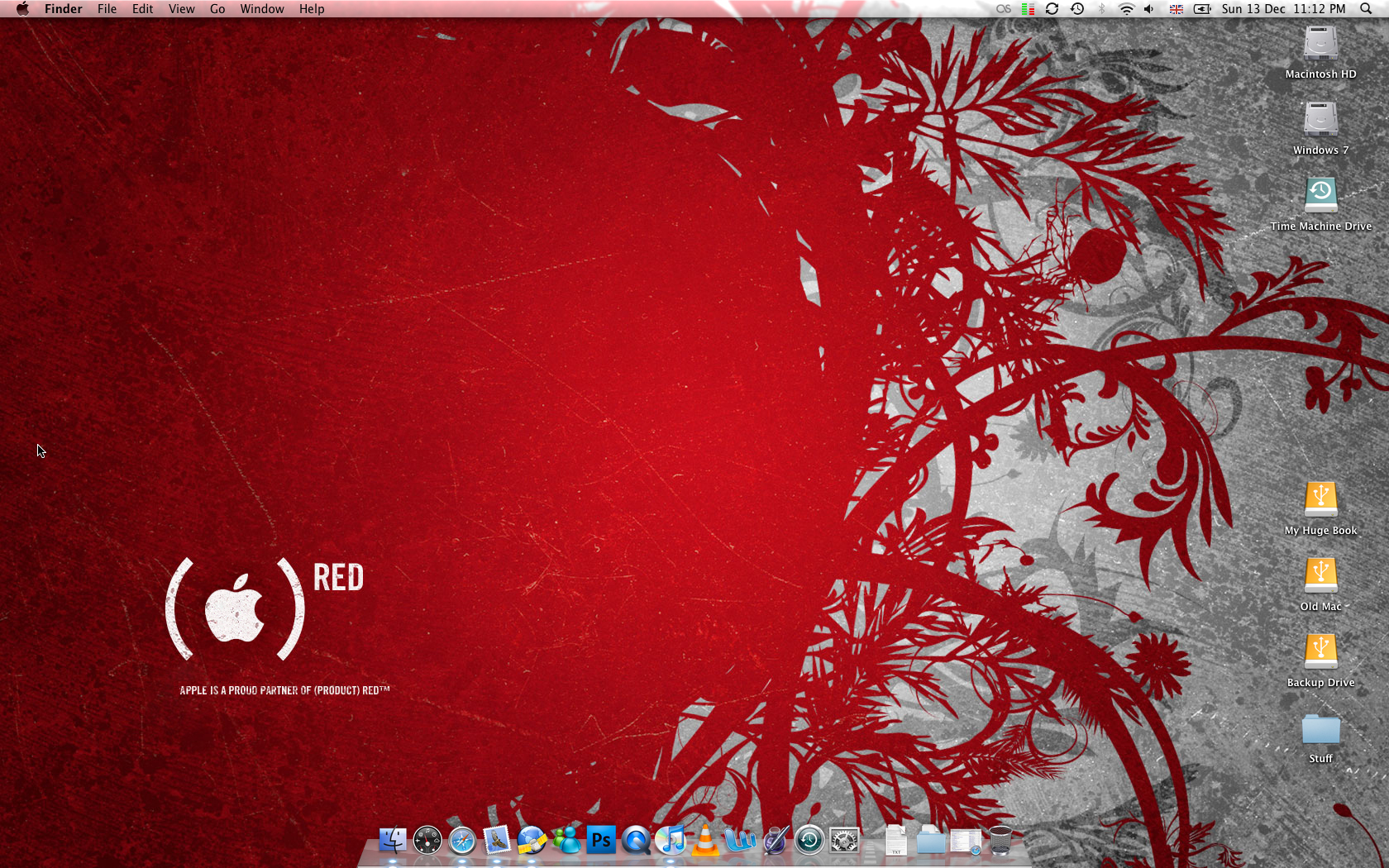The image size is (1389, 868).
Task: Open Finder from the Dock
Action: tap(393, 841)
